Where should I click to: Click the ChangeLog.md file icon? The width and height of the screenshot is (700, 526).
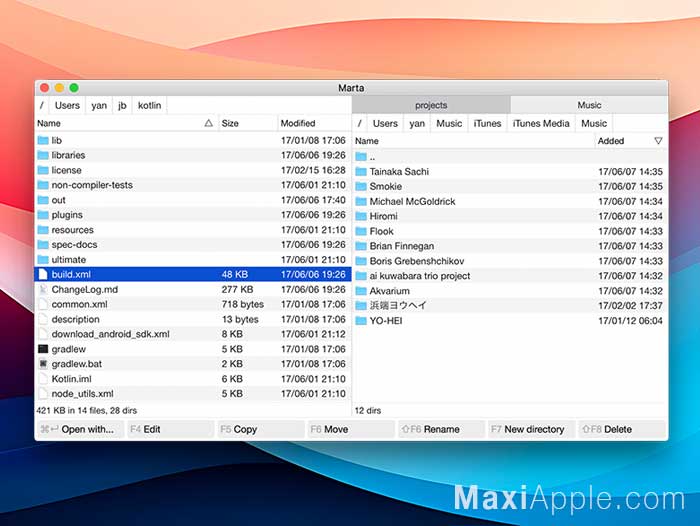(43, 289)
